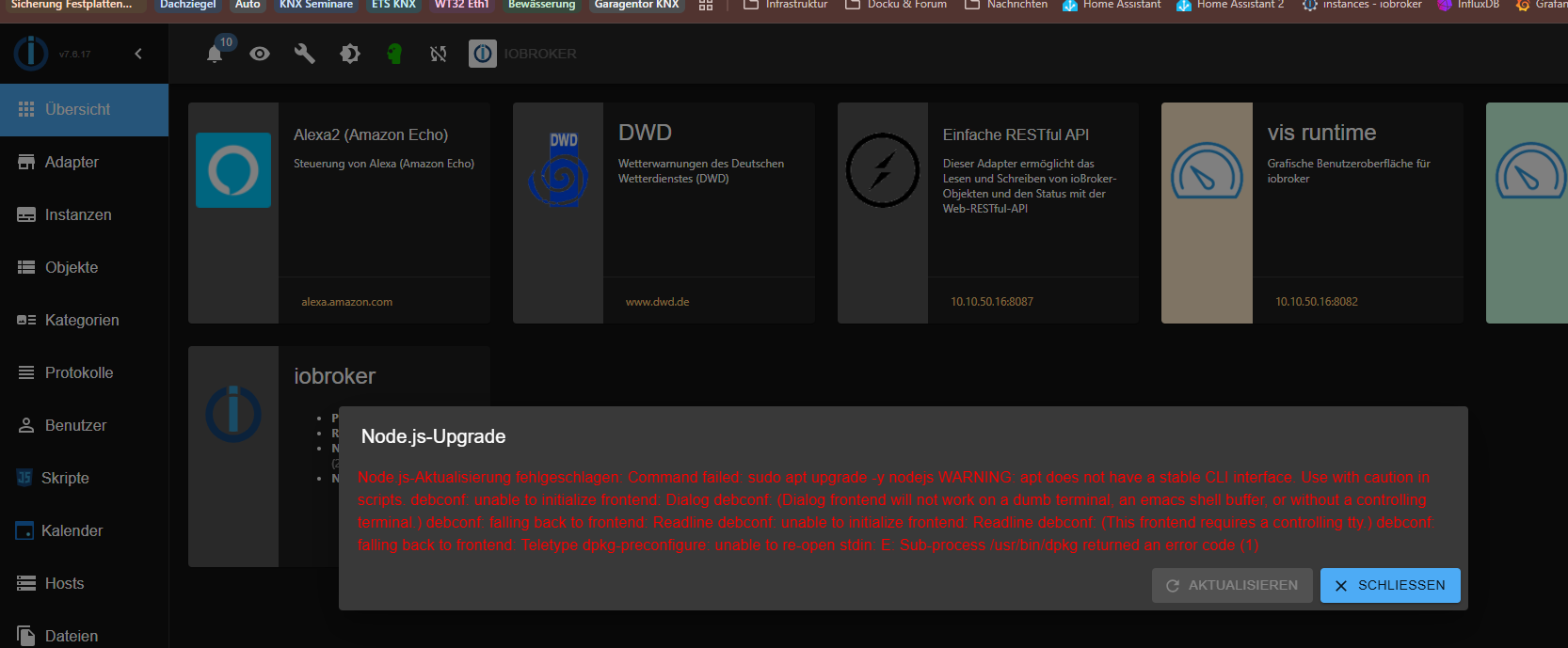Open Adapter in the sidebar
Viewport: 1568px width, 648px height.
72,162
